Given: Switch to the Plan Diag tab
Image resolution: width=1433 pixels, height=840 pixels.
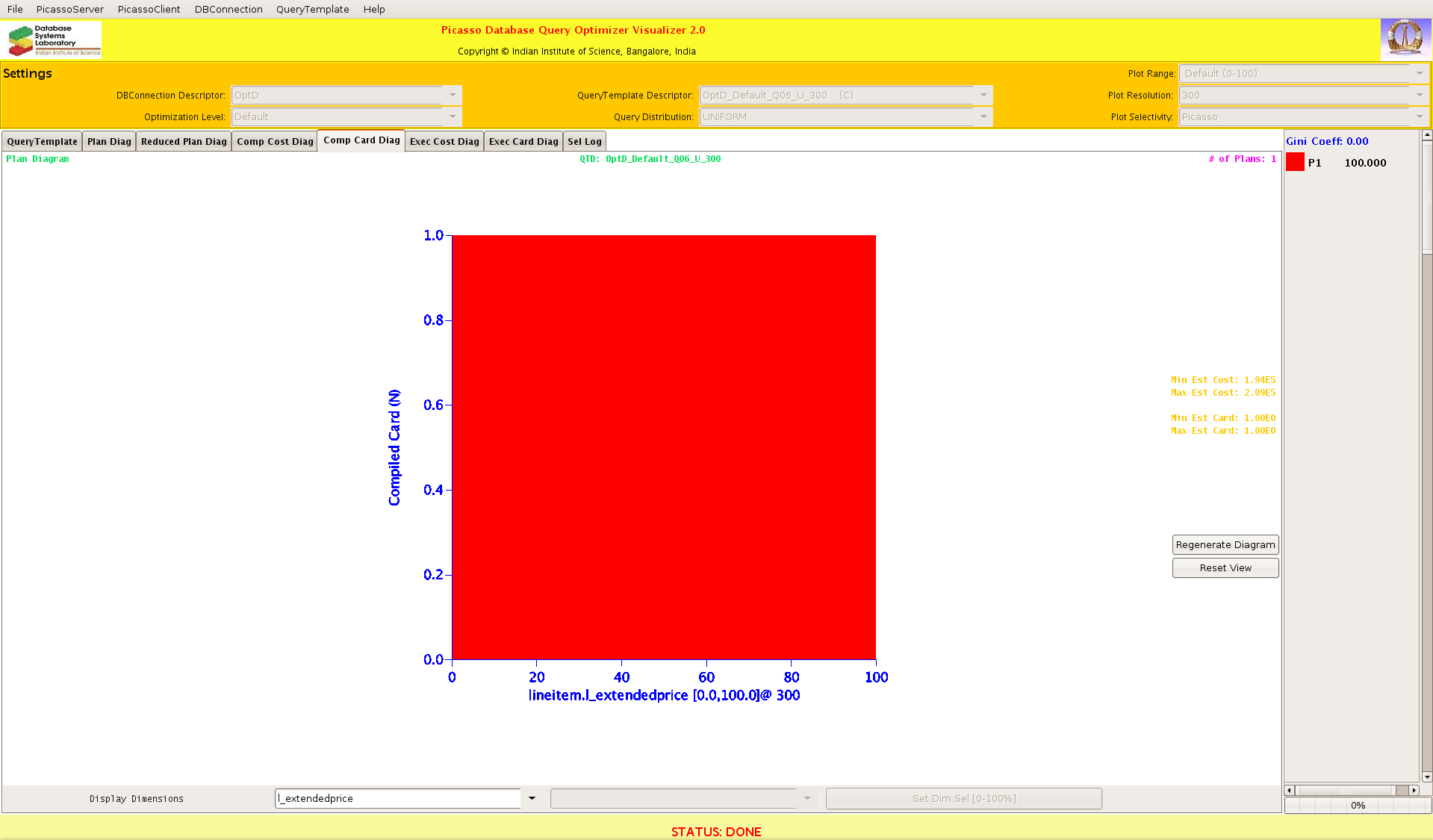Looking at the screenshot, I should [x=109, y=142].
